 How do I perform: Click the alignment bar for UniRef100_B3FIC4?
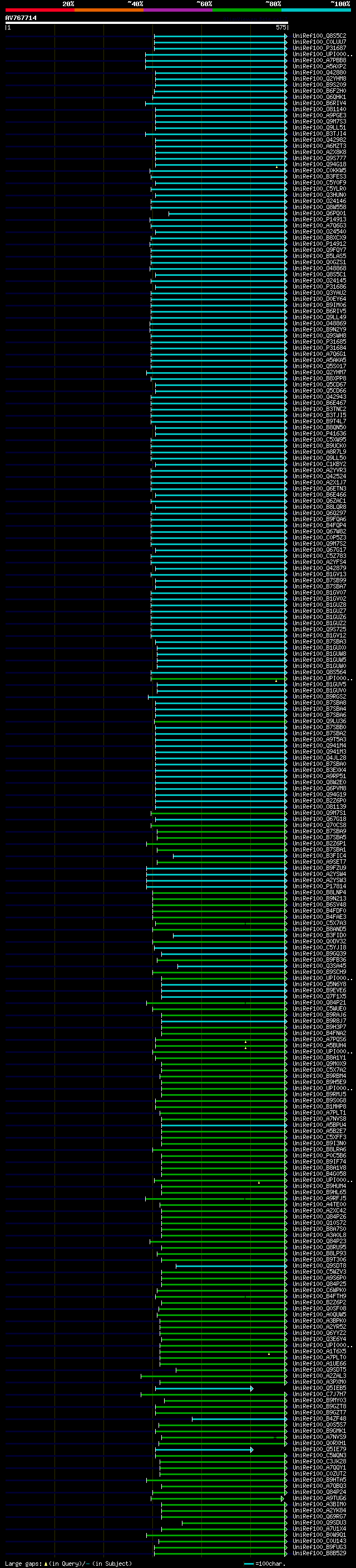[230, 856]
